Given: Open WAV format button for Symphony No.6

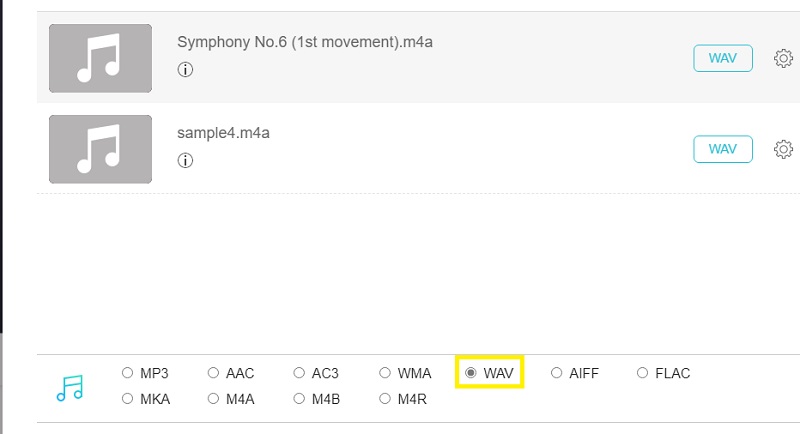Looking at the screenshot, I should [722, 58].
